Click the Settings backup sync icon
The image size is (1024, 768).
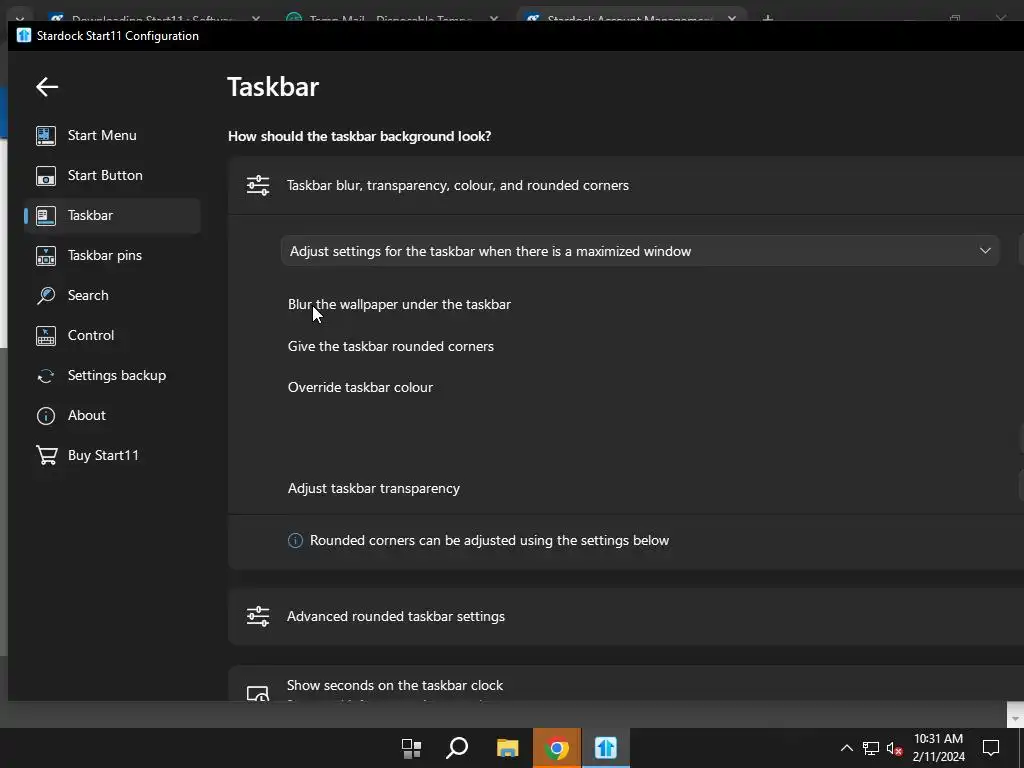[x=46, y=376]
